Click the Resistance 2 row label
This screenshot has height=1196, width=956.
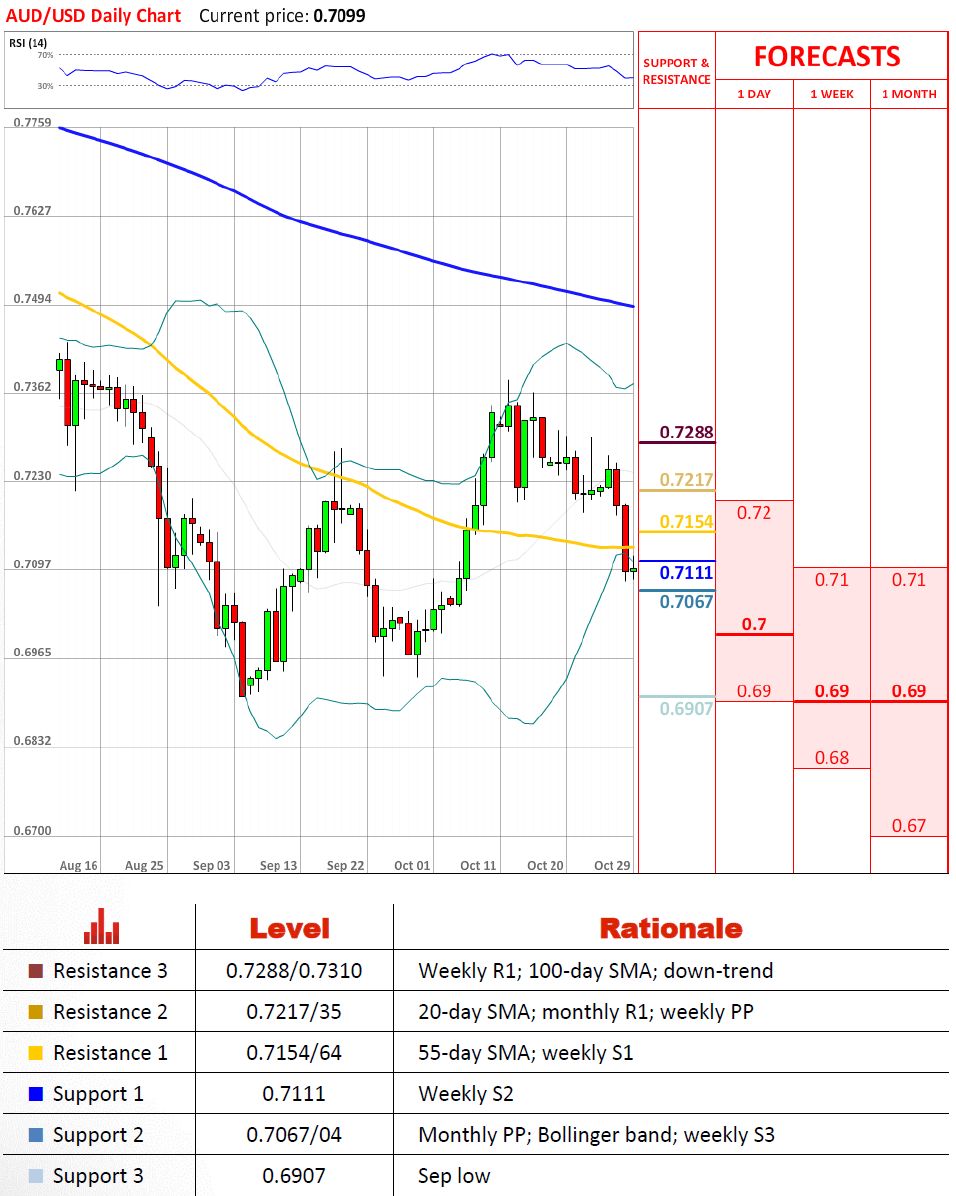[x=110, y=1012]
